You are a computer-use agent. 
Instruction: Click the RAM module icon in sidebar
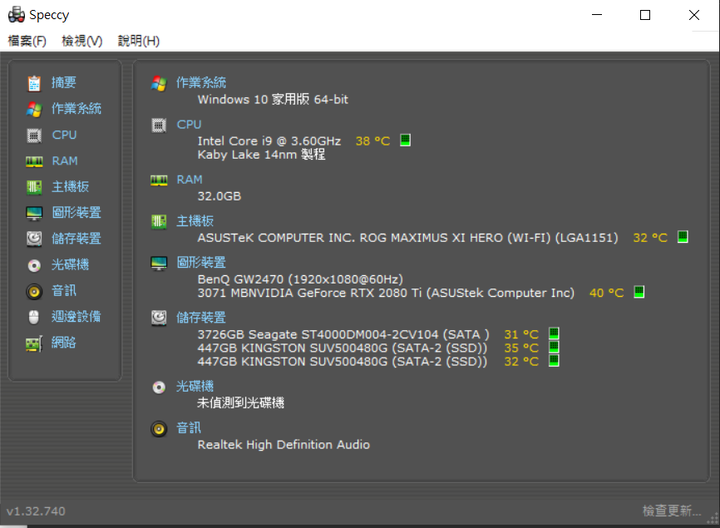(x=34, y=161)
